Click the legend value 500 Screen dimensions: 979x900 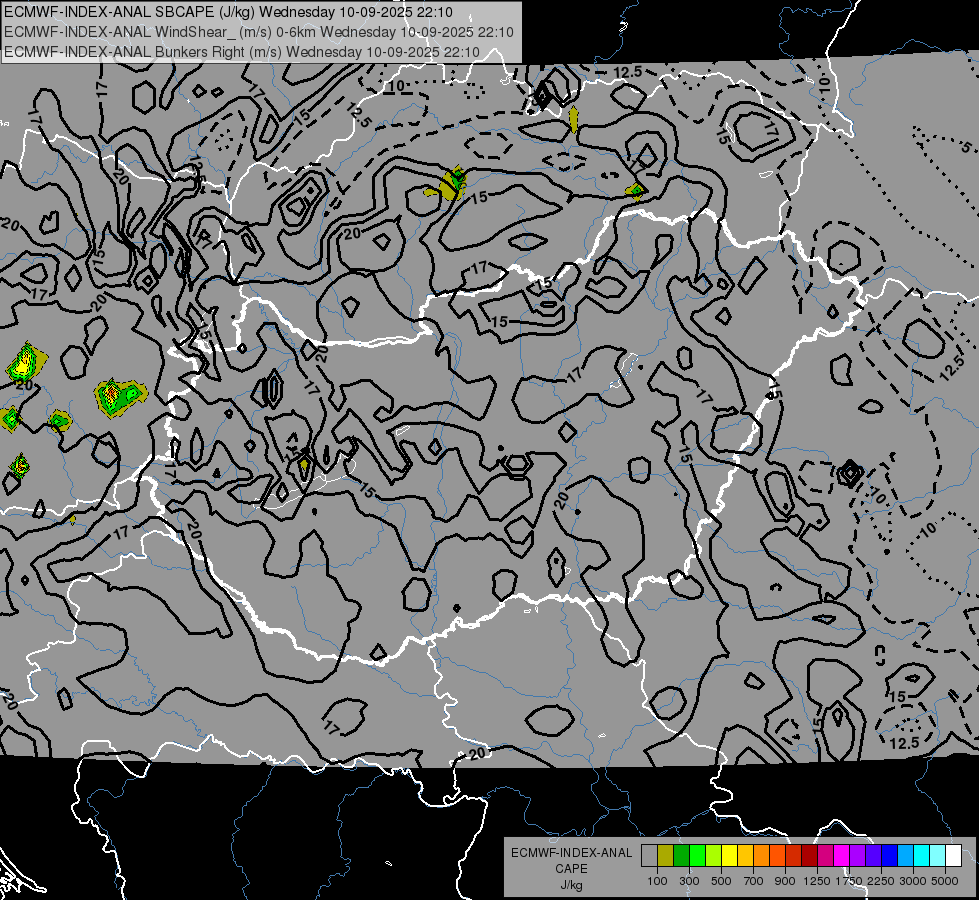coord(721,881)
